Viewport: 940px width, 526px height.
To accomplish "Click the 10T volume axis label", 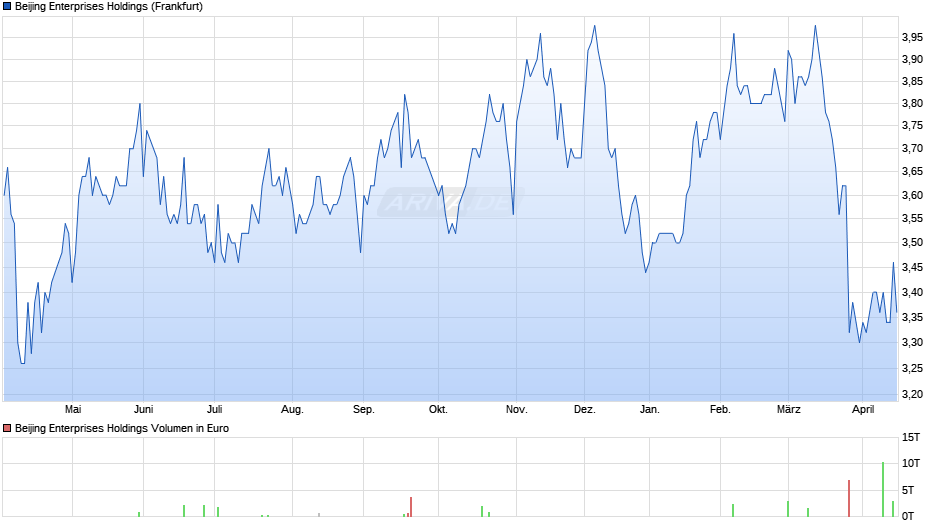I will point(911,463).
